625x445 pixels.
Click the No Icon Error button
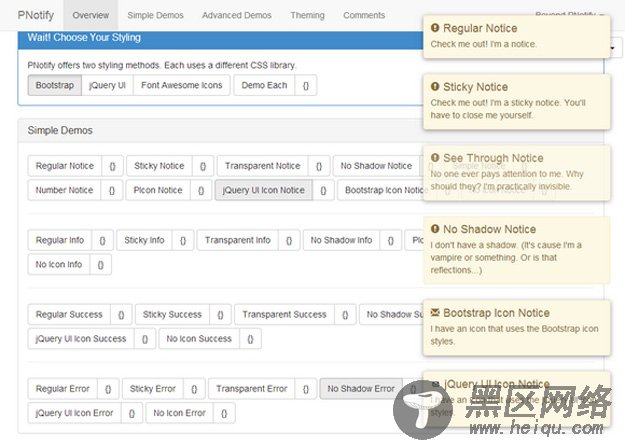pyautogui.click(x=180, y=413)
